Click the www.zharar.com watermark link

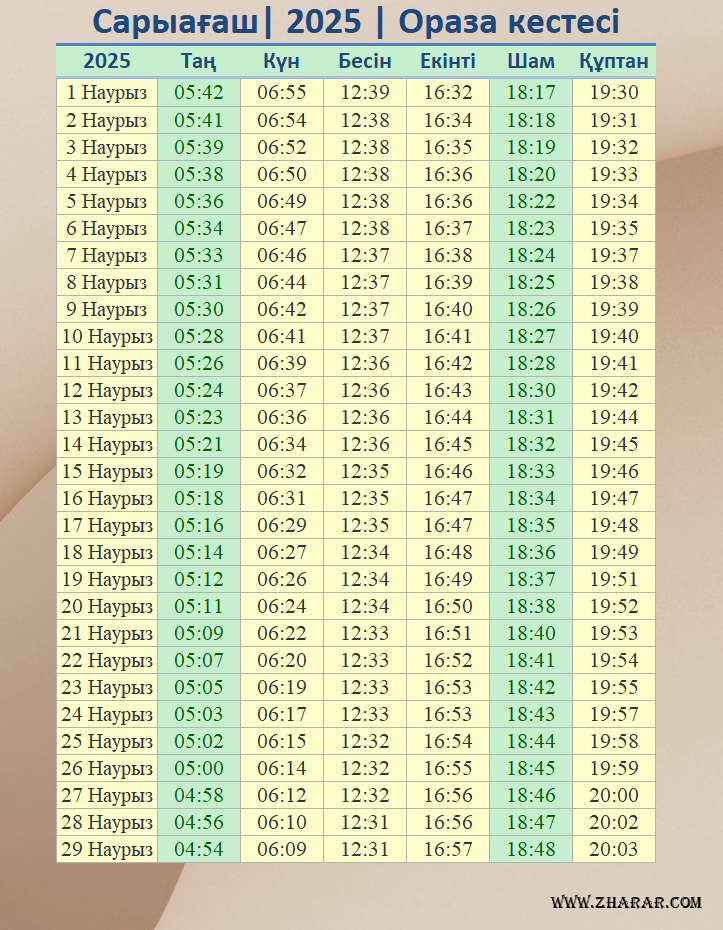[626, 902]
